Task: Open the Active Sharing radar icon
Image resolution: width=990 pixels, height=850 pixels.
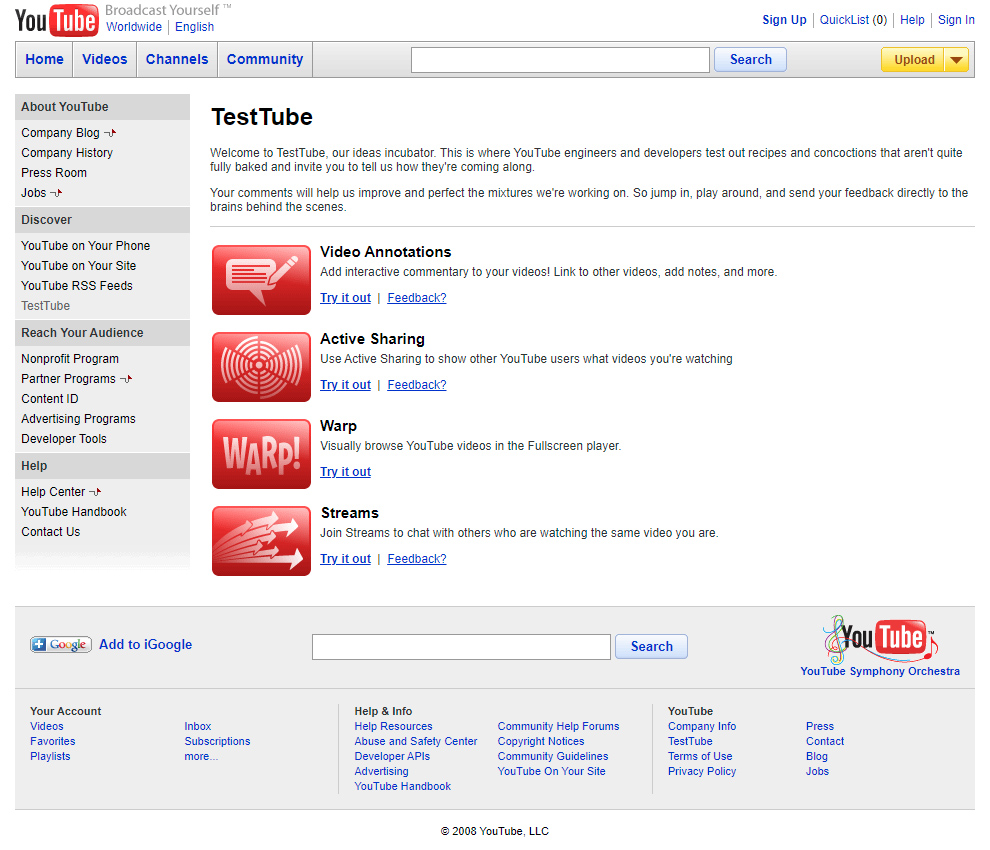Action: coord(261,367)
